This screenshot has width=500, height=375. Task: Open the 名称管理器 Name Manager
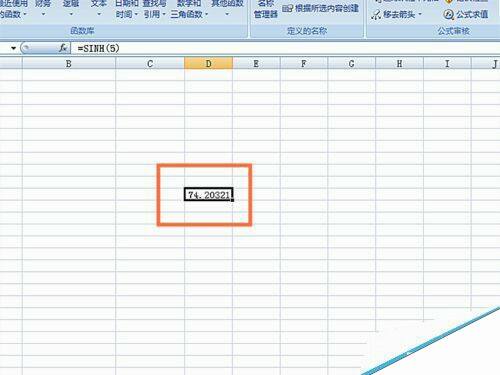click(266, 9)
